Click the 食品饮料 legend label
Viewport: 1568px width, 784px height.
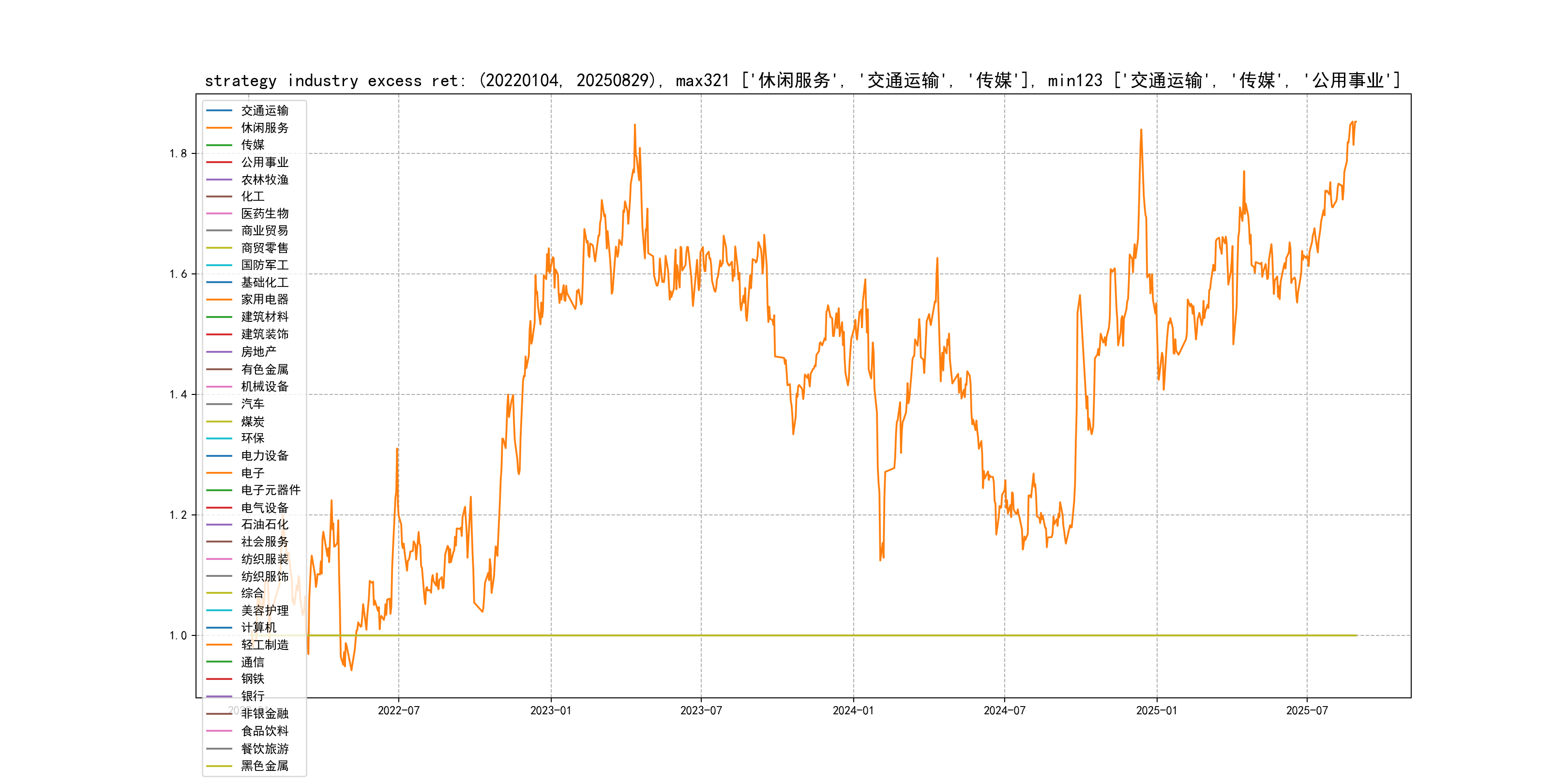(x=264, y=731)
